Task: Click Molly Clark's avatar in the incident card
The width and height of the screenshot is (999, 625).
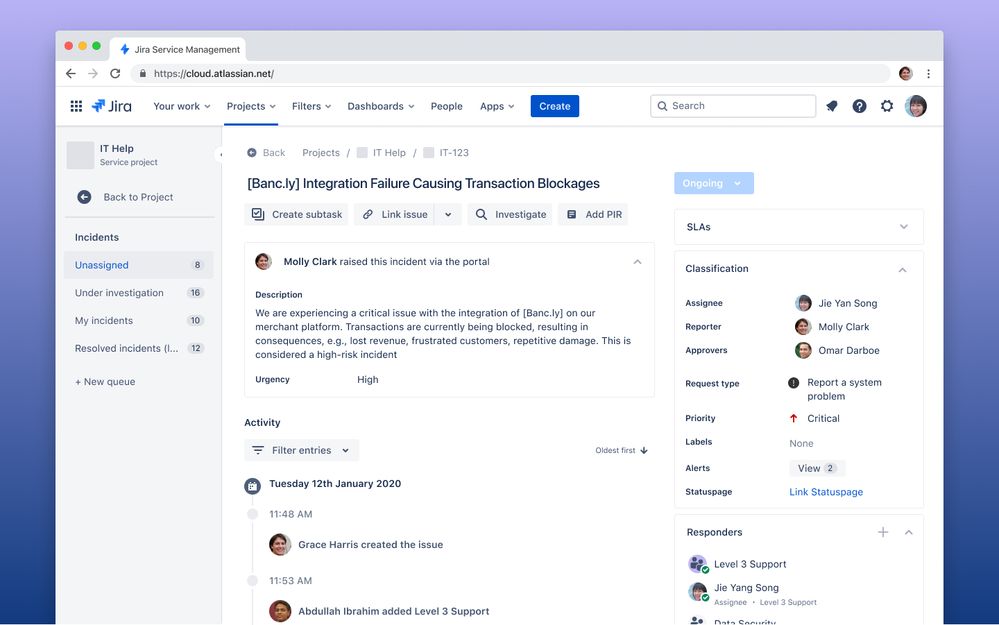Action: (263, 262)
